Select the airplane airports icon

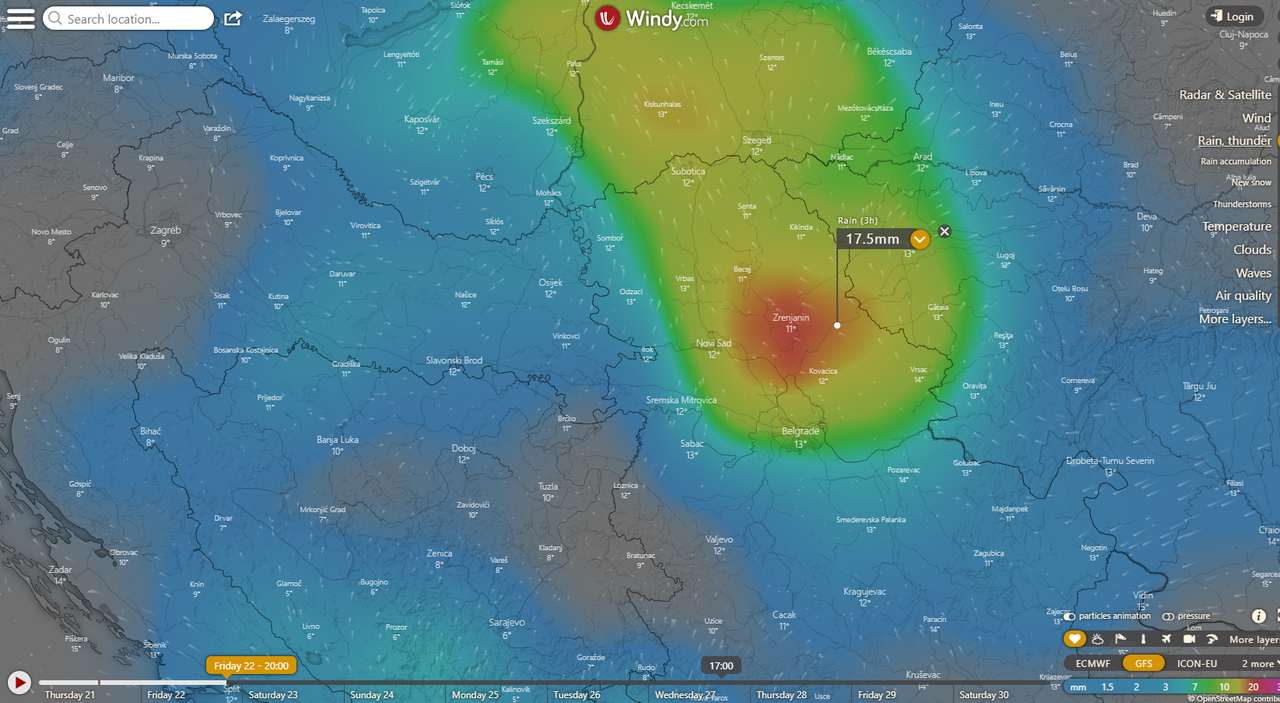(x=1166, y=639)
